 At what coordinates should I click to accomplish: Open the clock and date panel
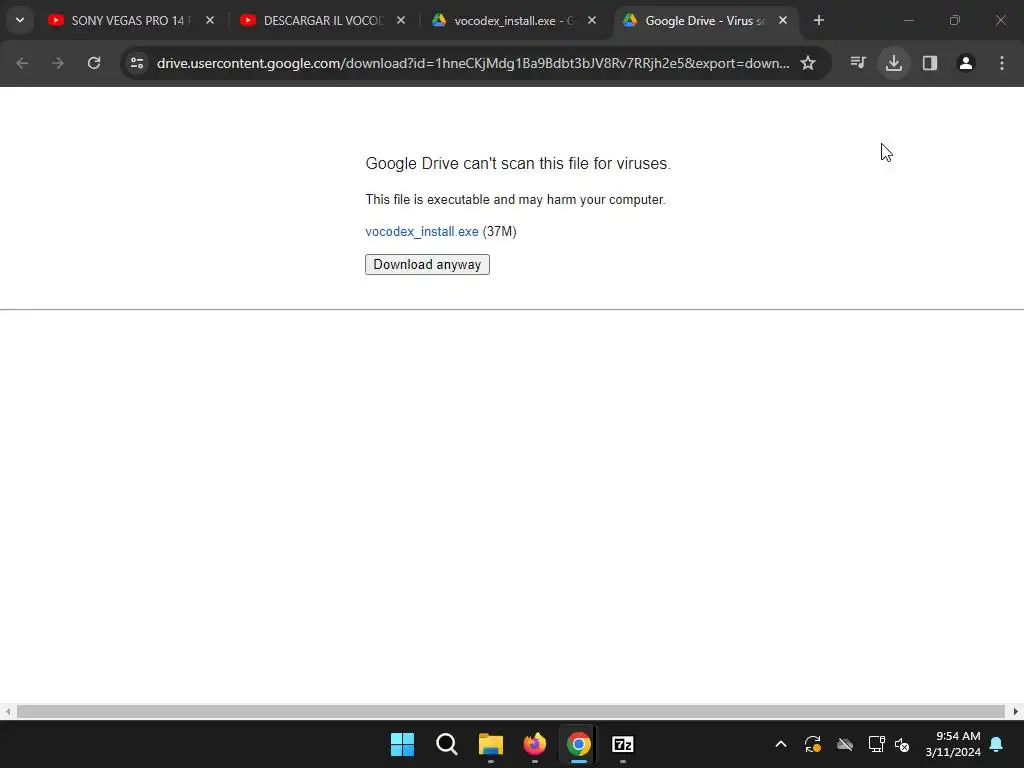953,744
